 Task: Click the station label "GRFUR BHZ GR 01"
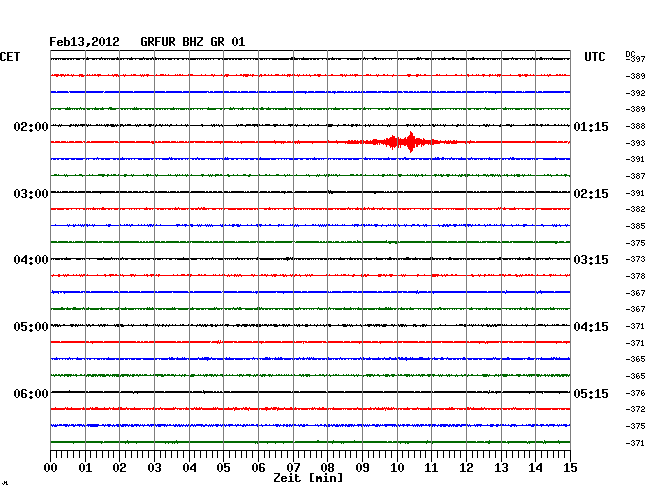[x=193, y=42]
